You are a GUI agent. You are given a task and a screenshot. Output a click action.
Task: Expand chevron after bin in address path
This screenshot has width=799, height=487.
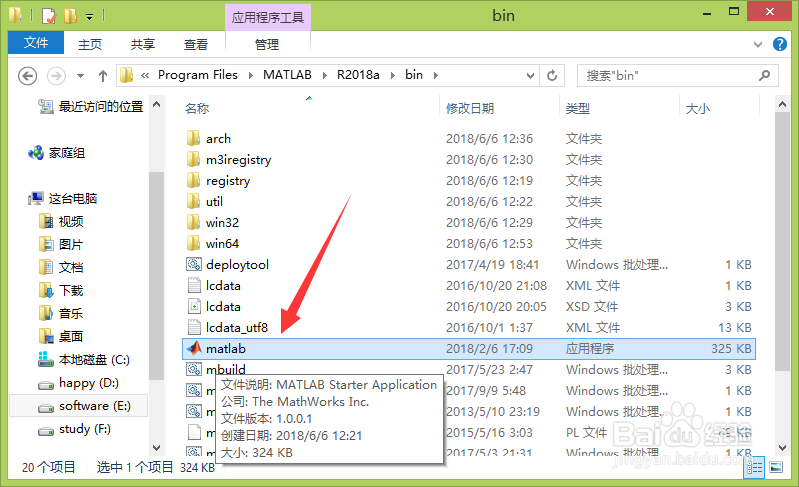pyautogui.click(x=436, y=76)
